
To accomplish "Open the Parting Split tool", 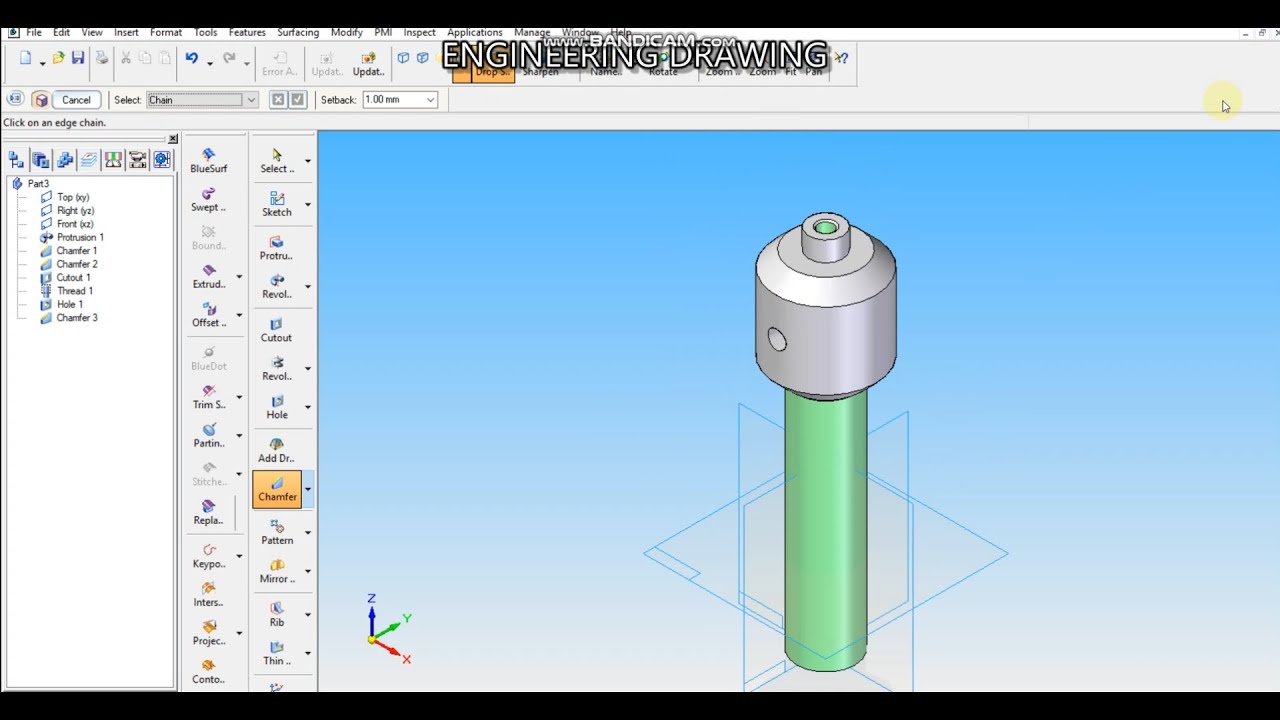I will click(x=209, y=435).
